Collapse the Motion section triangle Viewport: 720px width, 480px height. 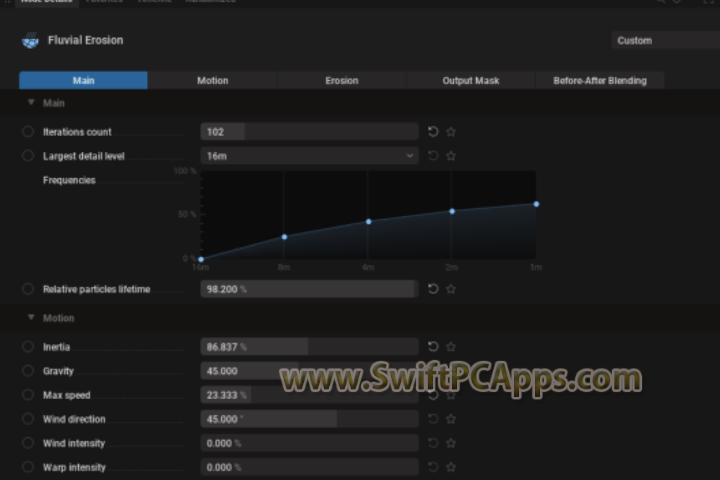click(x=31, y=317)
